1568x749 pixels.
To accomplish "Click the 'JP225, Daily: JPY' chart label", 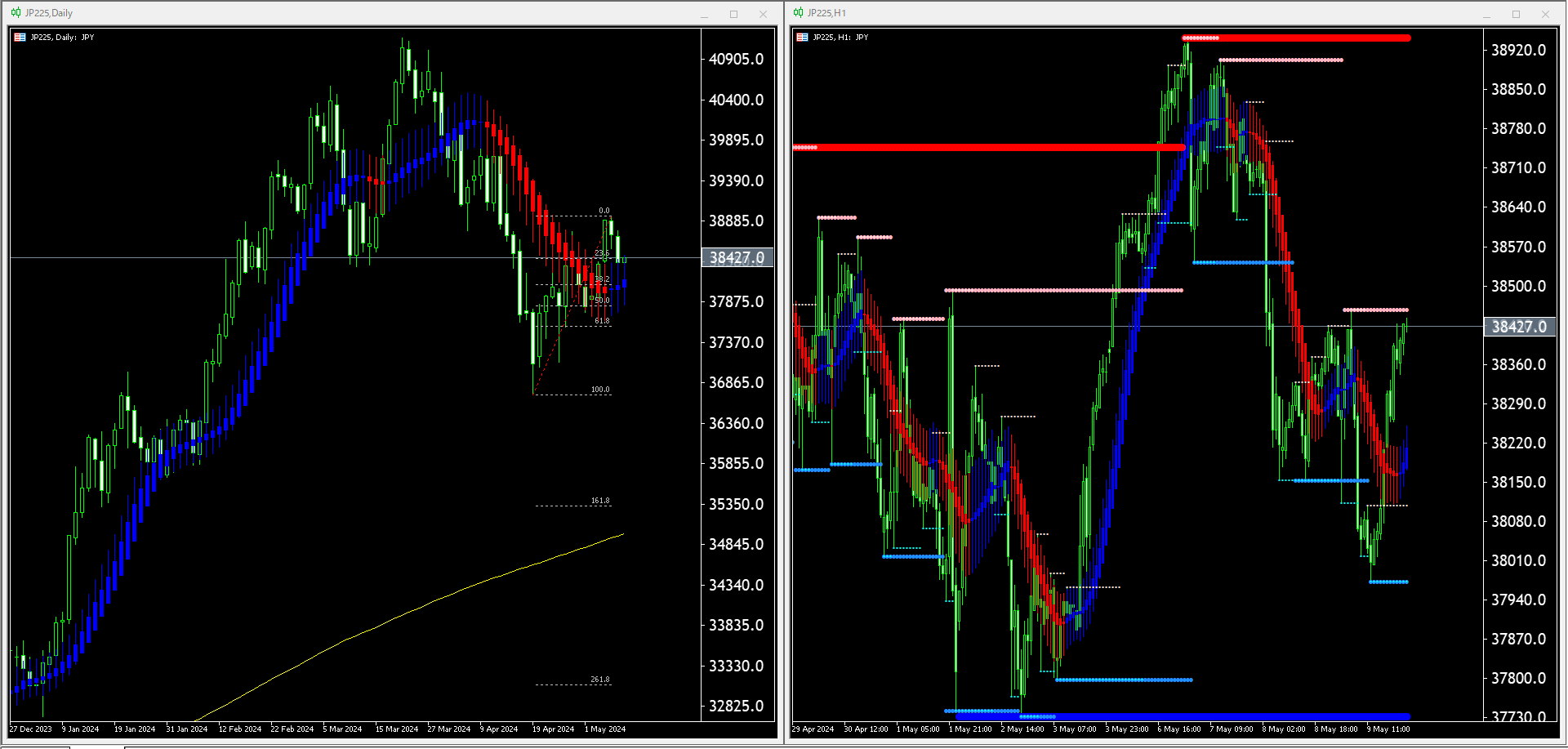I will click(62, 38).
